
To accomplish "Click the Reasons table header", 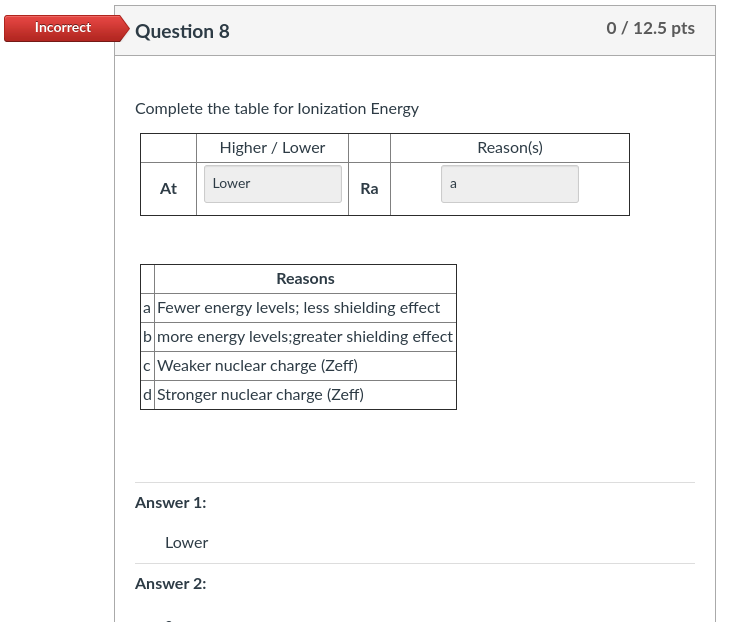I will [305, 279].
